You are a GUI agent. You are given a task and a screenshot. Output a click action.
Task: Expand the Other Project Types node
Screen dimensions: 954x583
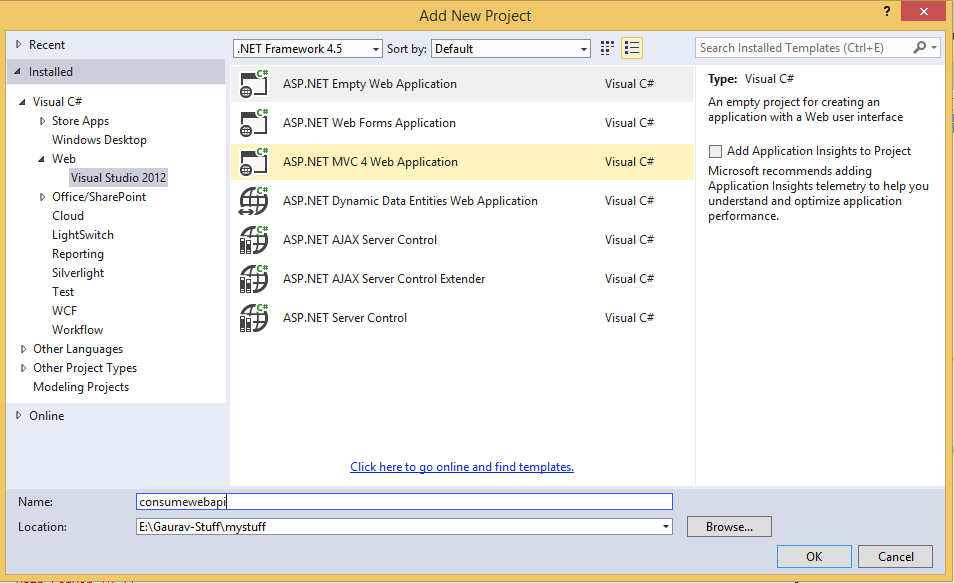(x=23, y=368)
